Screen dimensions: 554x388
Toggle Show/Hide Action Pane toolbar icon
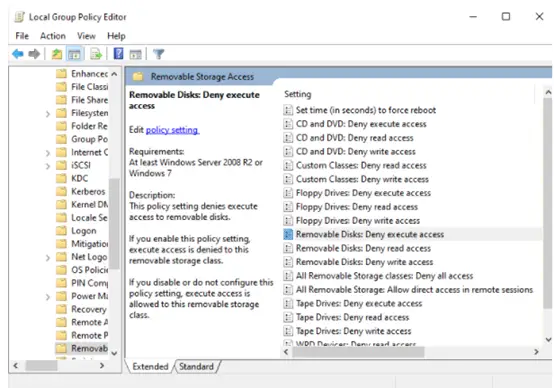(135, 54)
